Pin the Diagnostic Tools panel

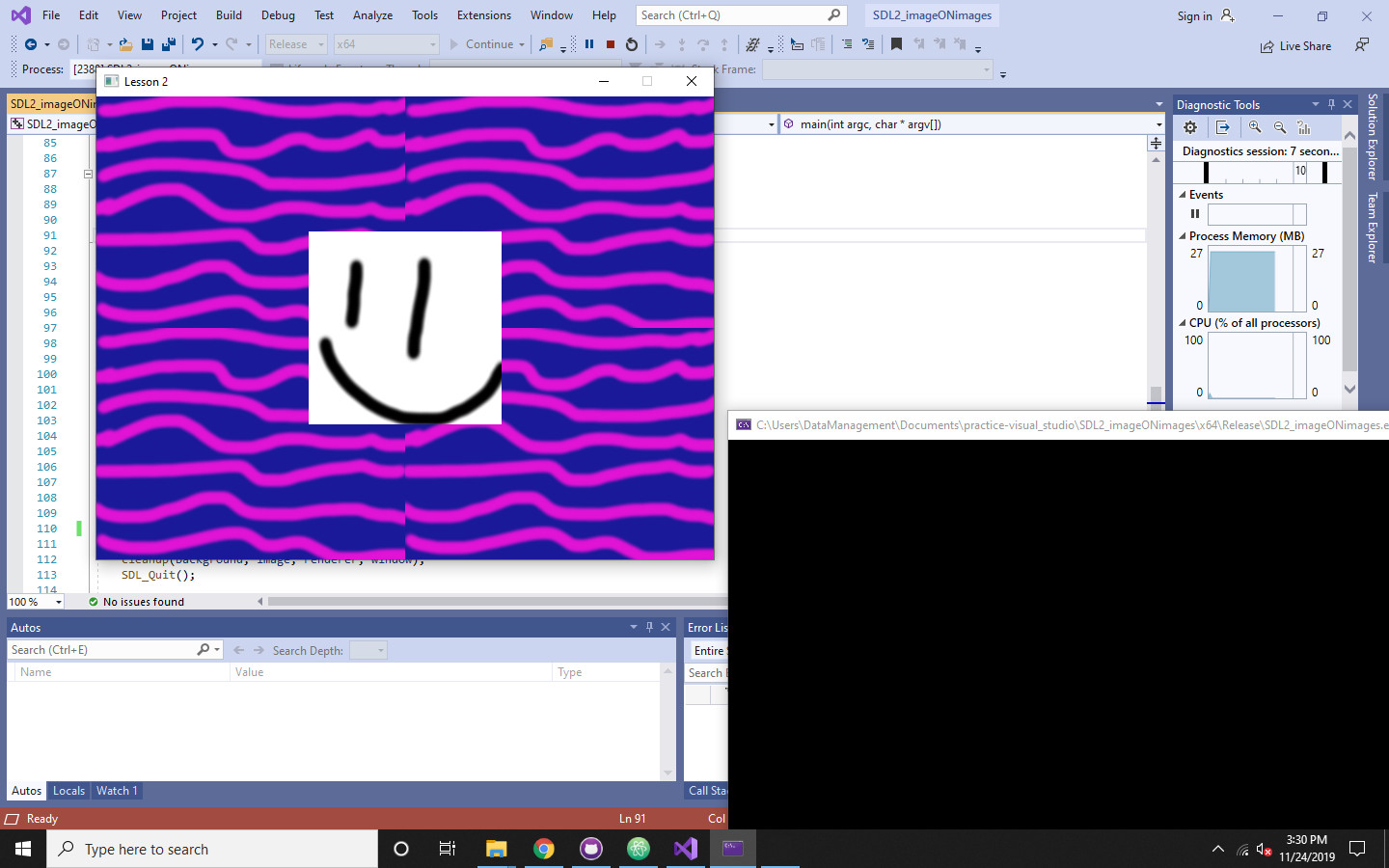pyautogui.click(x=1331, y=104)
